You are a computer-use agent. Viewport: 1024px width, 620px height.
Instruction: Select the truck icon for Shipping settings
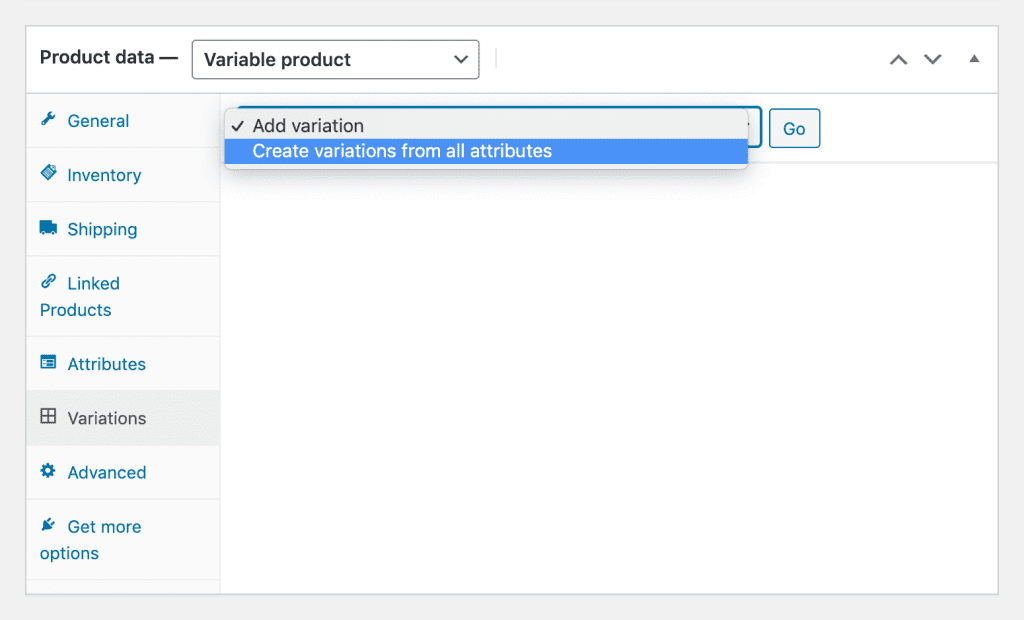click(48, 229)
